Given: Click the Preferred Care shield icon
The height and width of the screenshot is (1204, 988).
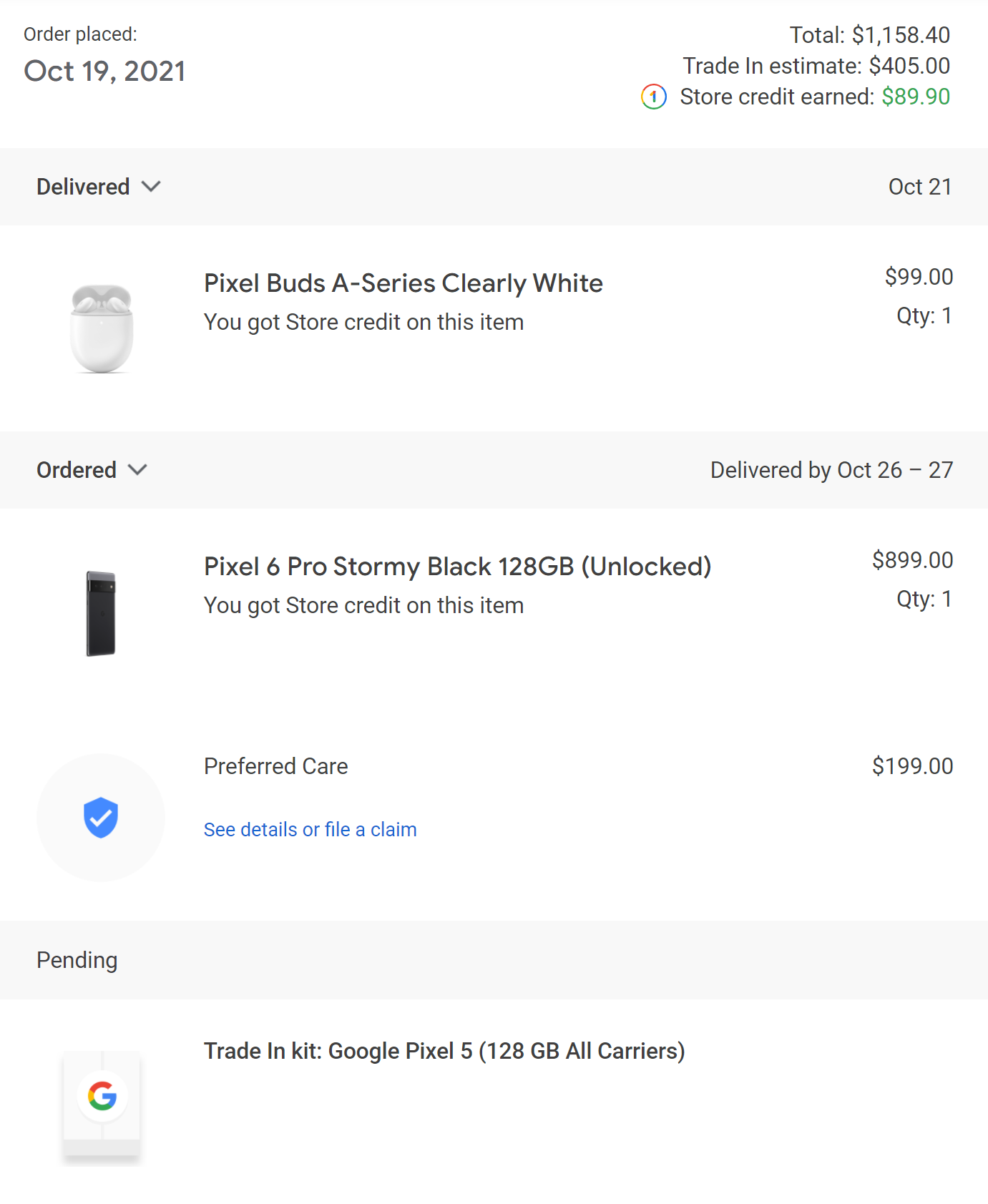Looking at the screenshot, I should click(x=101, y=817).
